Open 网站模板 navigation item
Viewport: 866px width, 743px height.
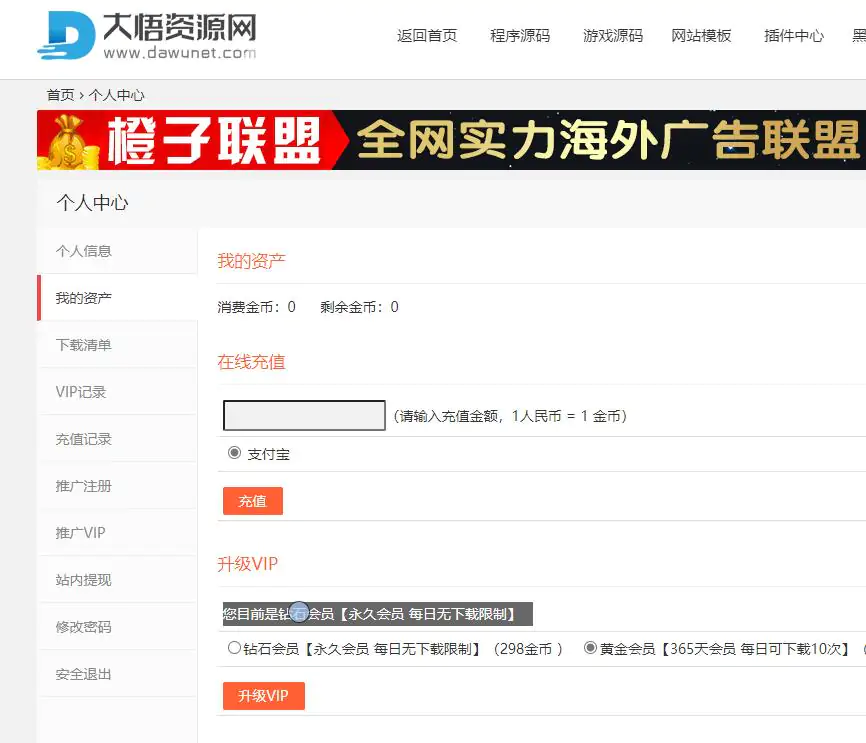click(701, 36)
